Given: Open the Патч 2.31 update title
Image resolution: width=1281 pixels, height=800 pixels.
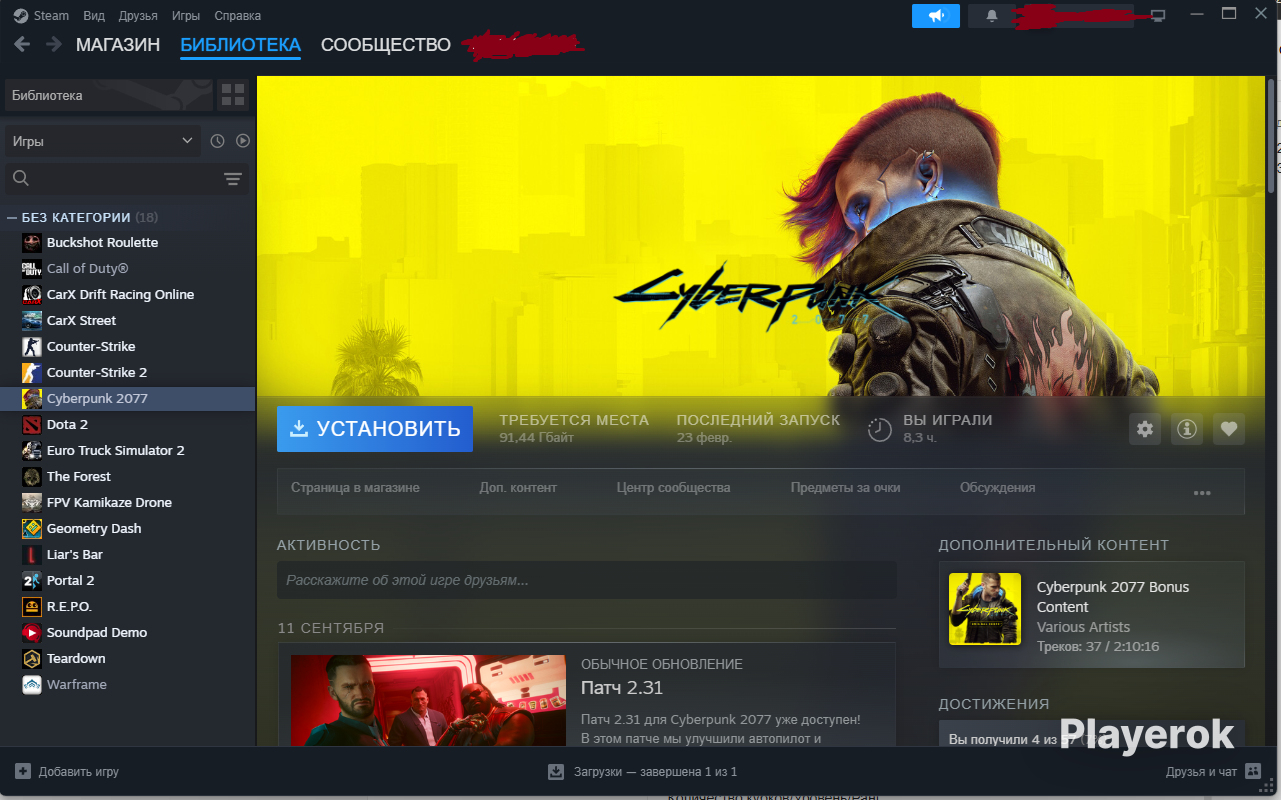Looking at the screenshot, I should tap(622, 688).
